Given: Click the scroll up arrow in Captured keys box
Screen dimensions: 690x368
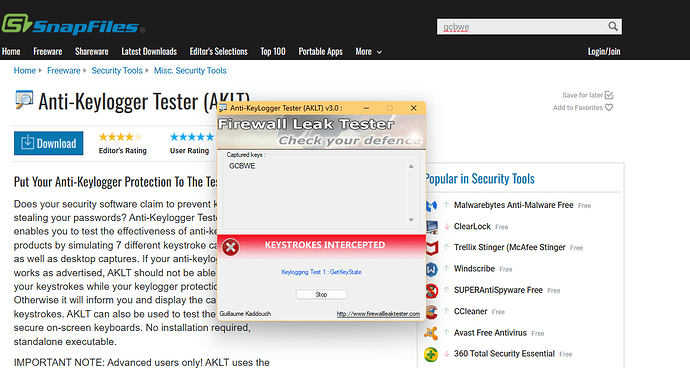Looking at the screenshot, I should [411, 166].
